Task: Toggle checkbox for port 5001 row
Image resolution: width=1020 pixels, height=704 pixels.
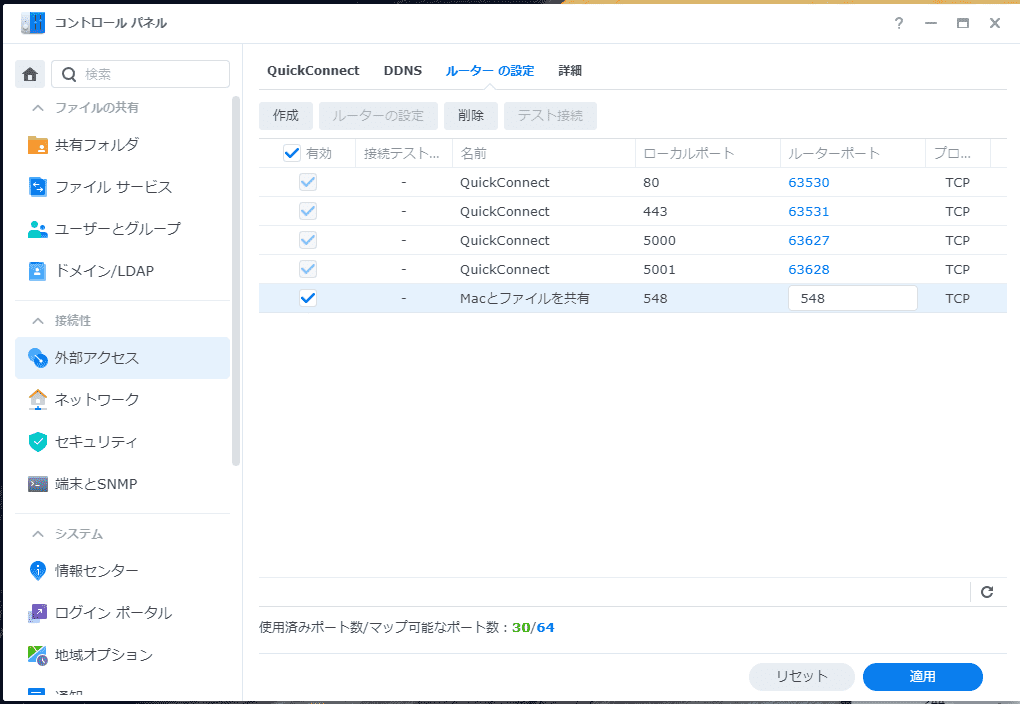Action: point(308,269)
